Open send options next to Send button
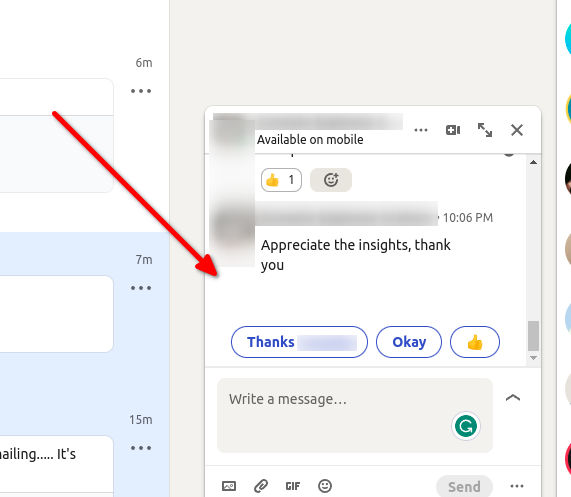 pyautogui.click(x=517, y=486)
